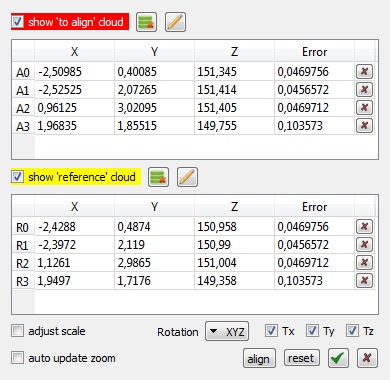The width and height of the screenshot is (390, 380).
Task: Delete point A3 with its red X button
Action: [x=364, y=125]
